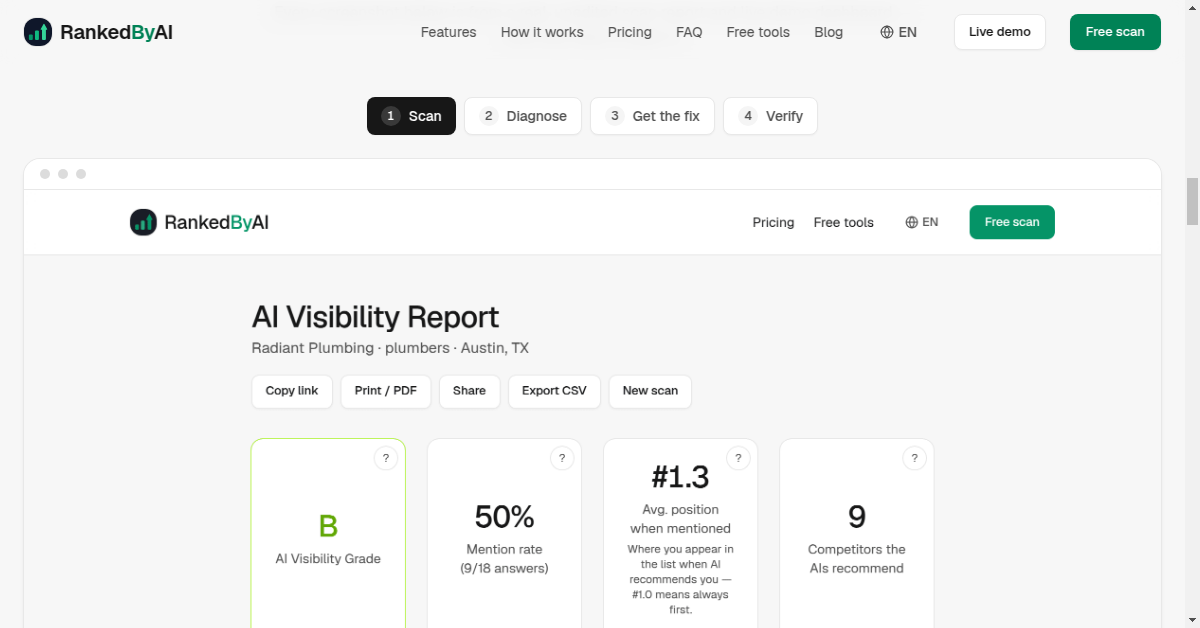This screenshot has height=628, width=1200.
Task: Click the #1.3 average position value
Action: pyautogui.click(x=680, y=477)
